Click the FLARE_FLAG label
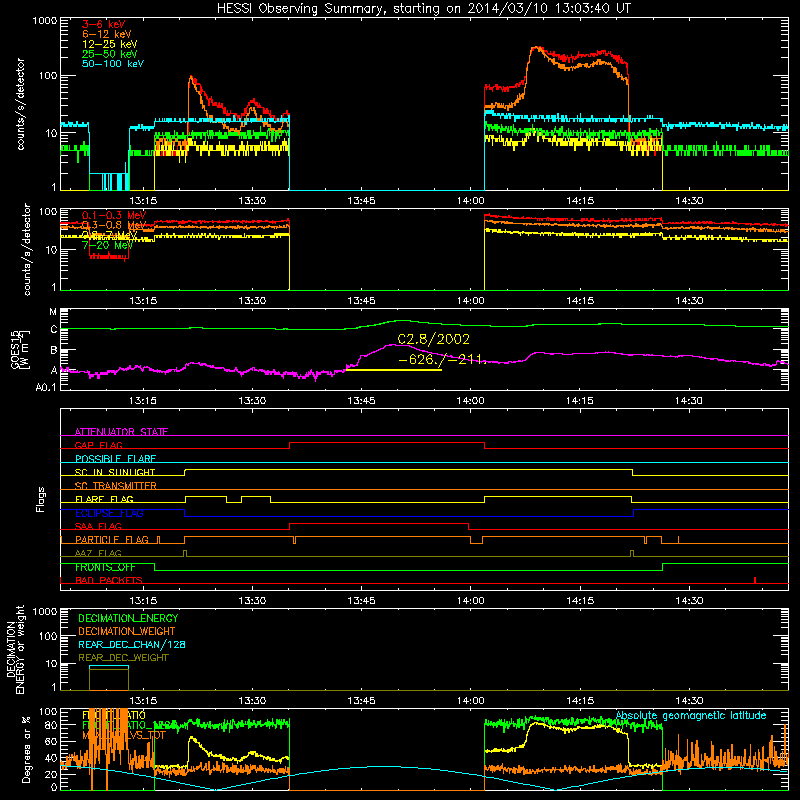Viewport: 800px width, 800px height. click(x=104, y=499)
